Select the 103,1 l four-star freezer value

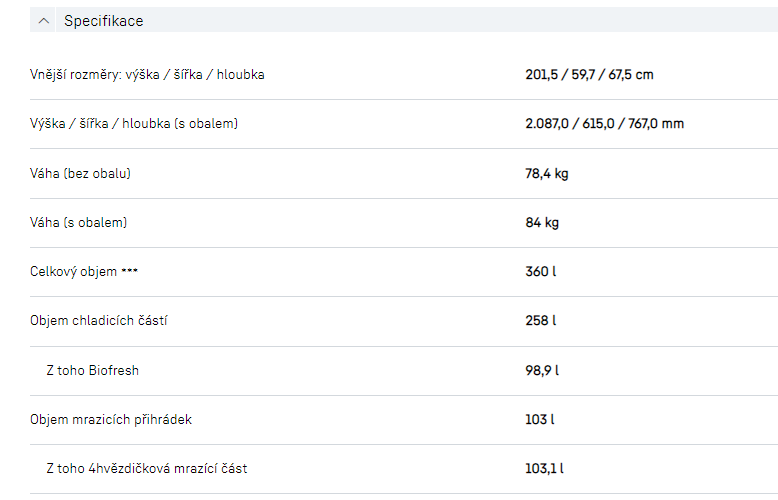coord(544,469)
